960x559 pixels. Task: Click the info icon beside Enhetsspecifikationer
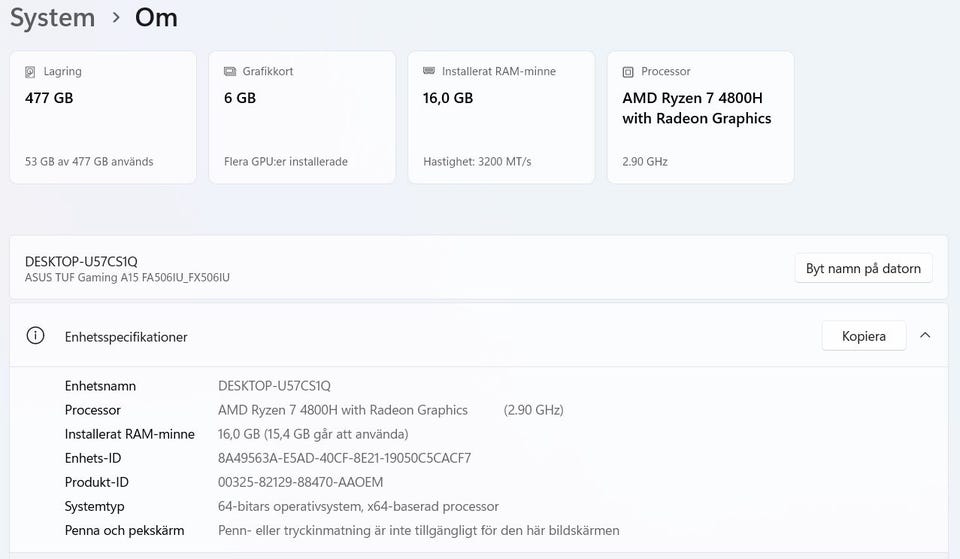36,336
